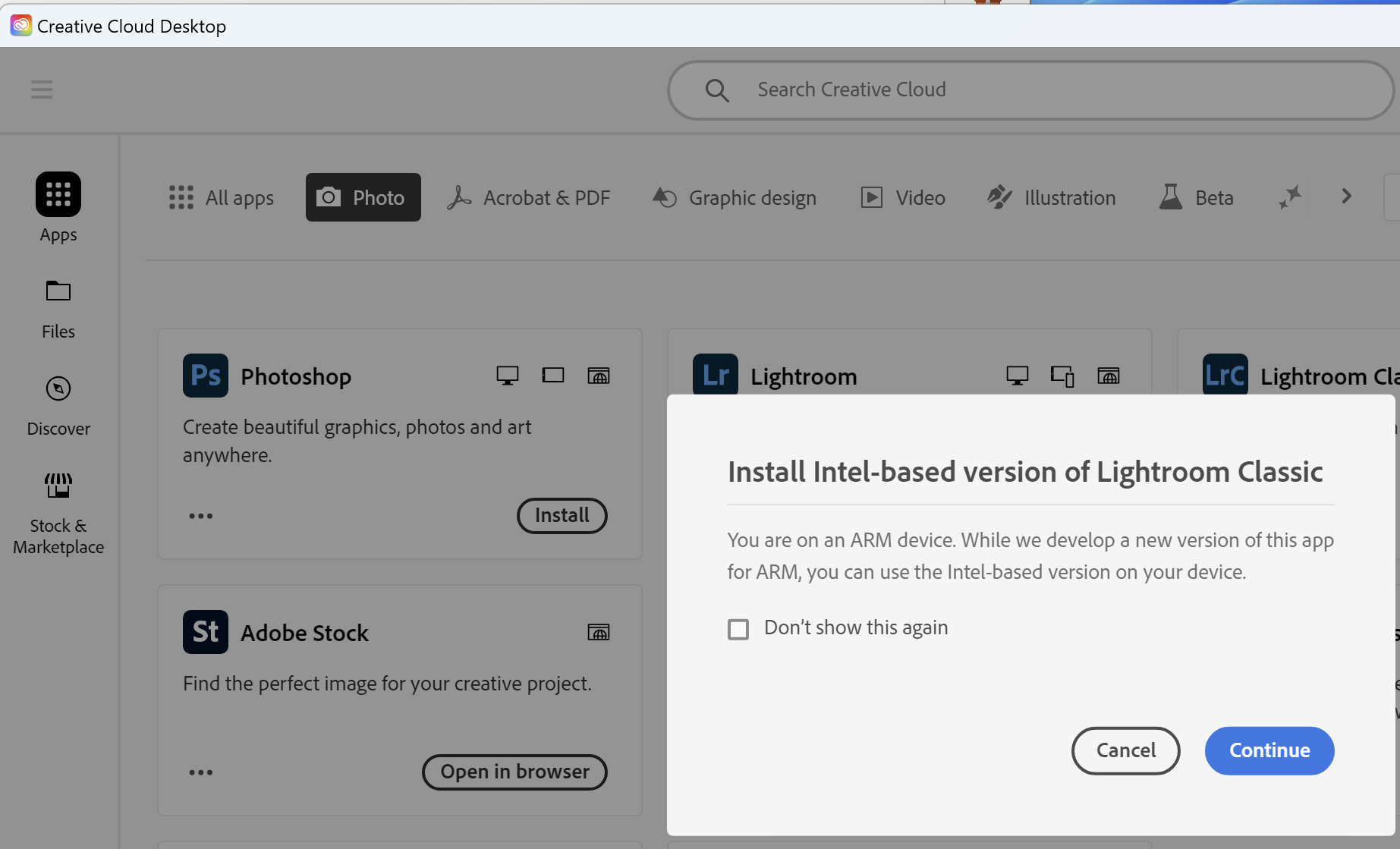Click Install under Photoshop
Screen dimensions: 1400x849
(x=562, y=515)
